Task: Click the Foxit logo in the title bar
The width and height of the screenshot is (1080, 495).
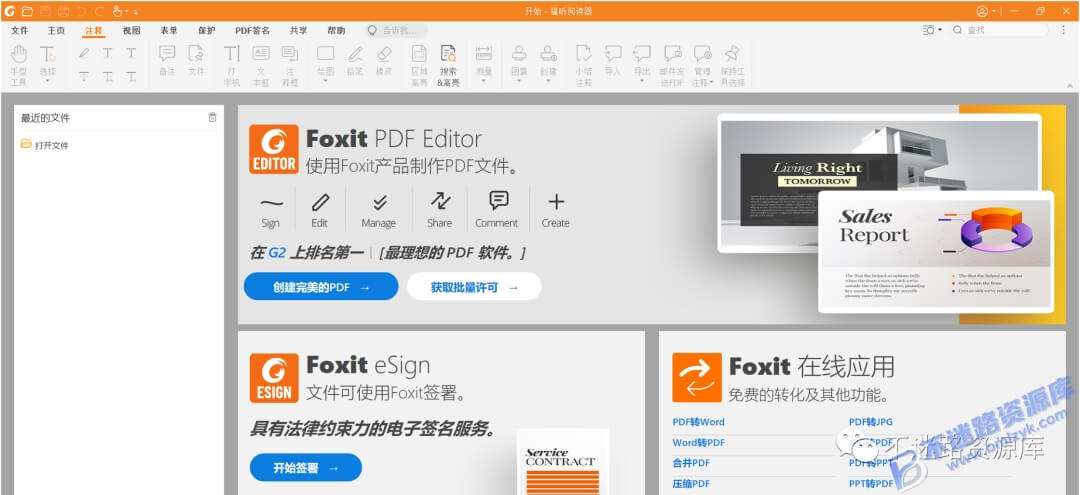Action: point(10,11)
